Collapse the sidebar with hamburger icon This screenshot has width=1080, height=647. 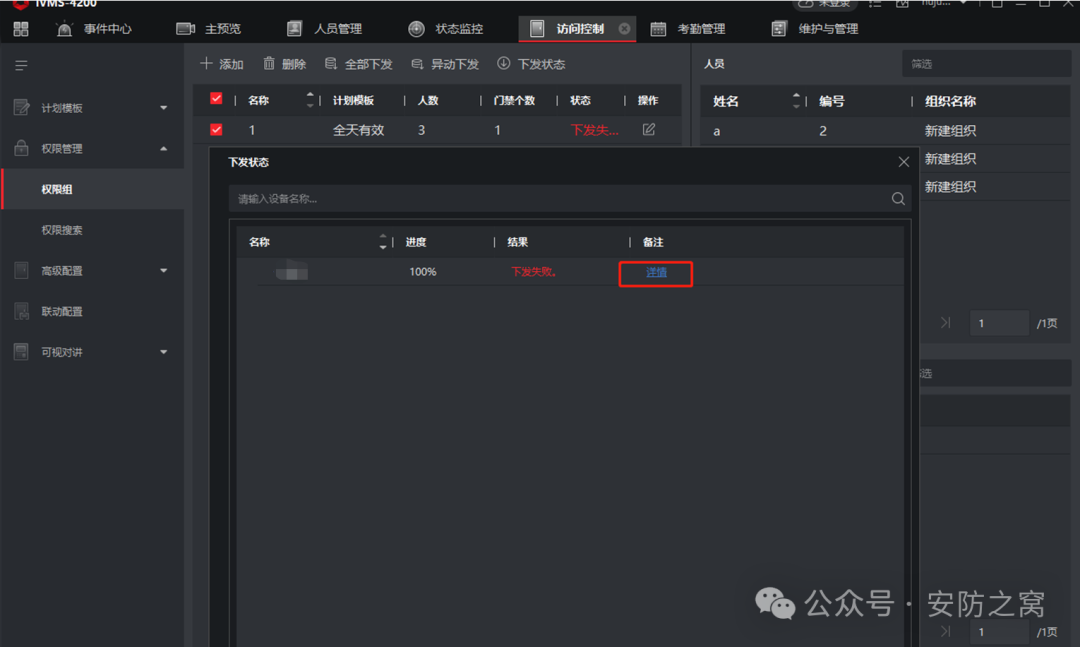21,65
